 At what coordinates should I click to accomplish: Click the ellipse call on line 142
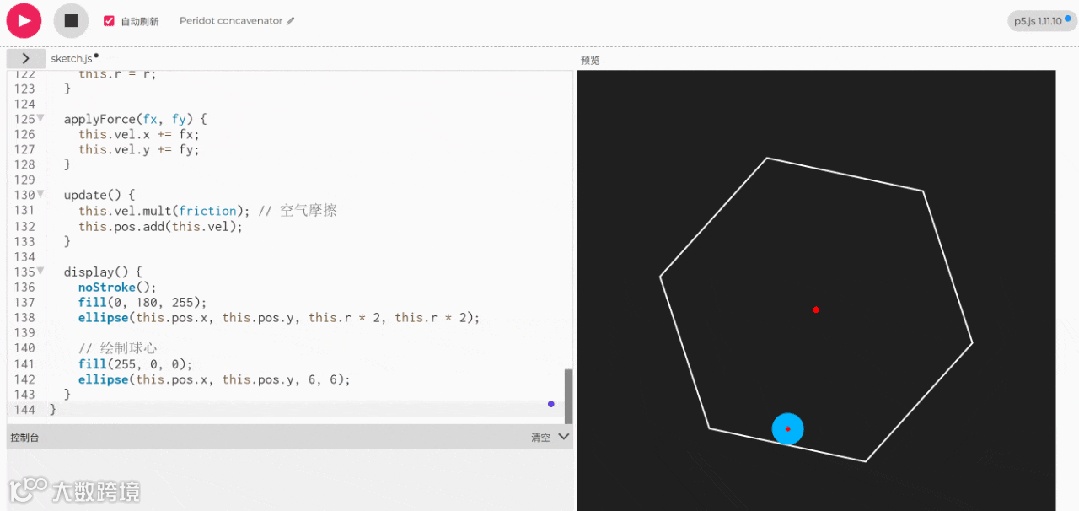(214, 379)
